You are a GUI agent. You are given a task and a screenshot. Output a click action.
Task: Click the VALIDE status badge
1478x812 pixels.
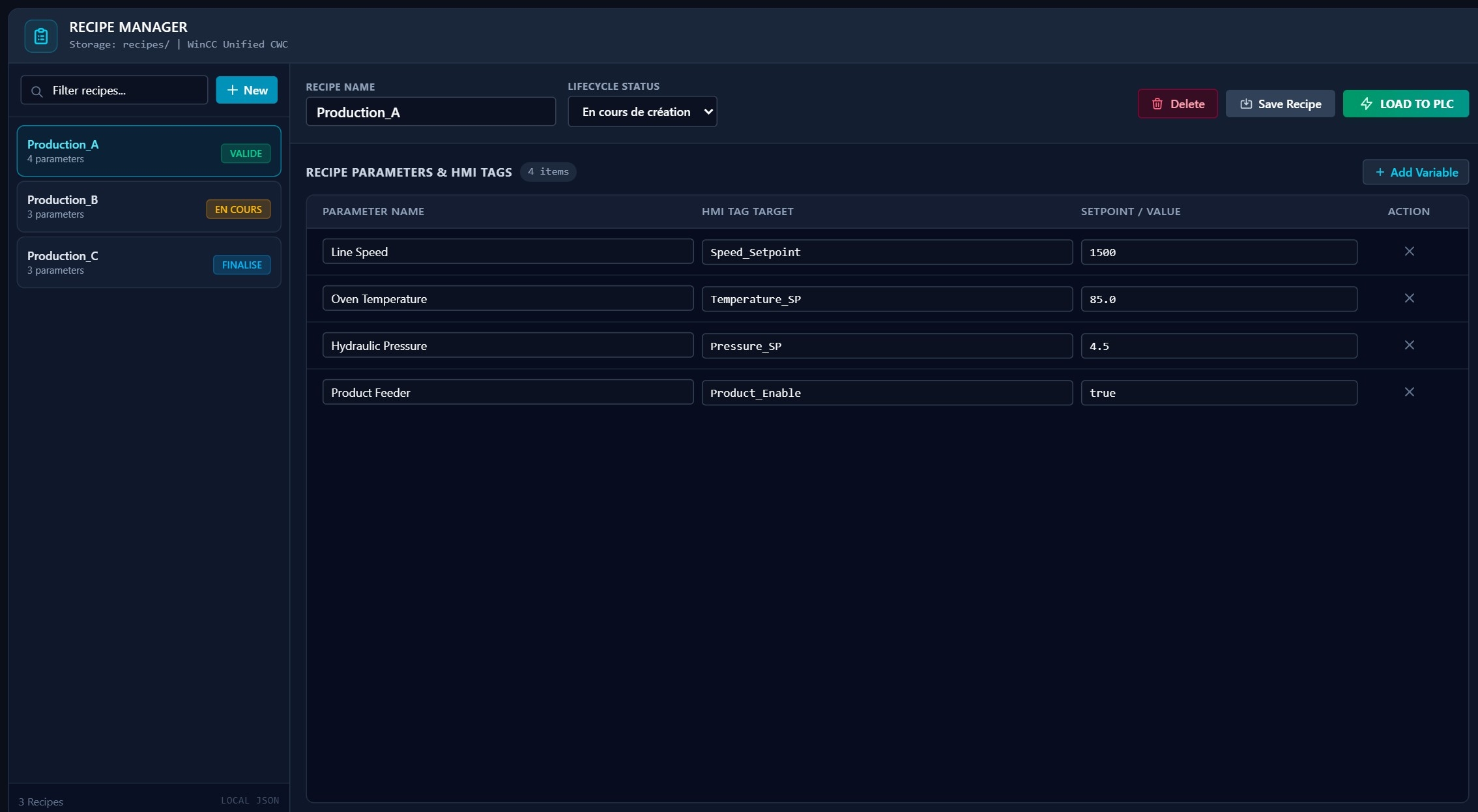(246, 154)
